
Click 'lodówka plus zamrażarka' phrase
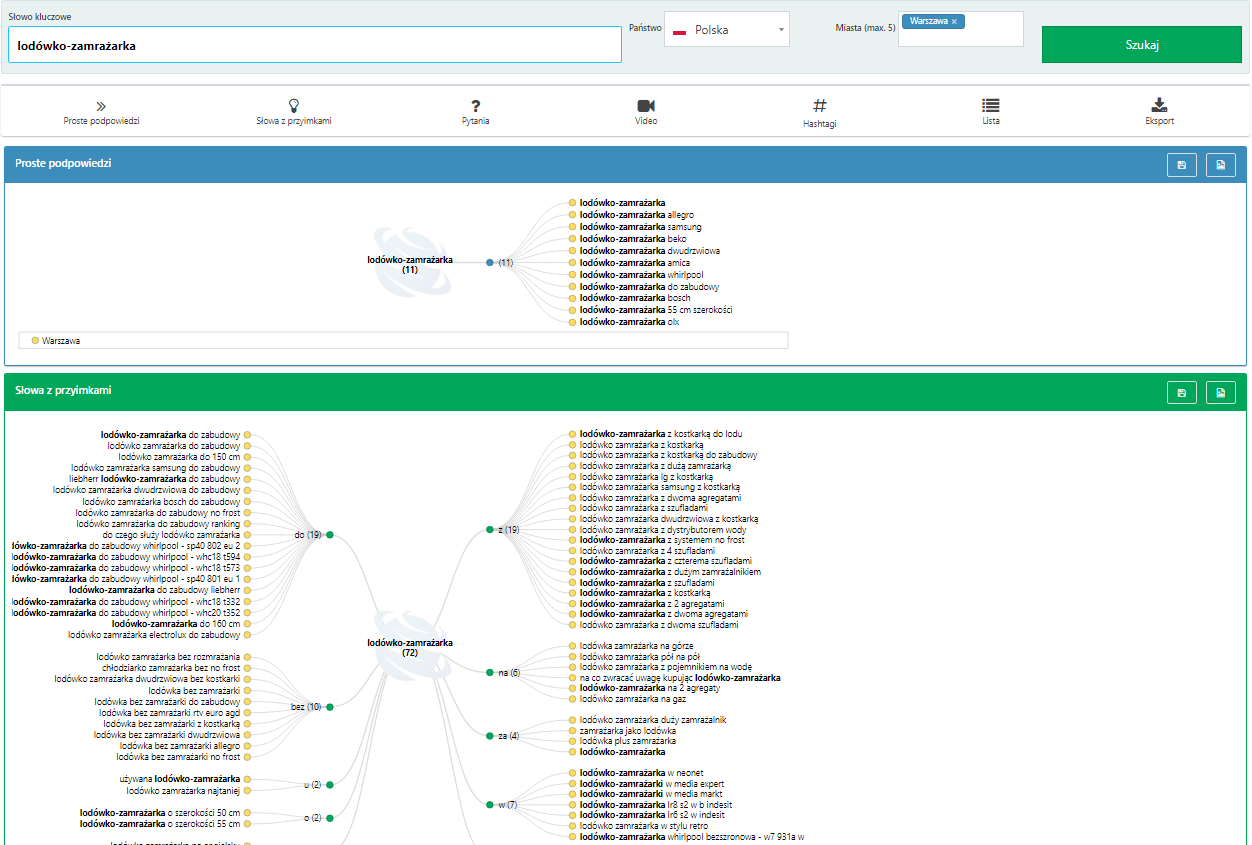[x=627, y=741]
